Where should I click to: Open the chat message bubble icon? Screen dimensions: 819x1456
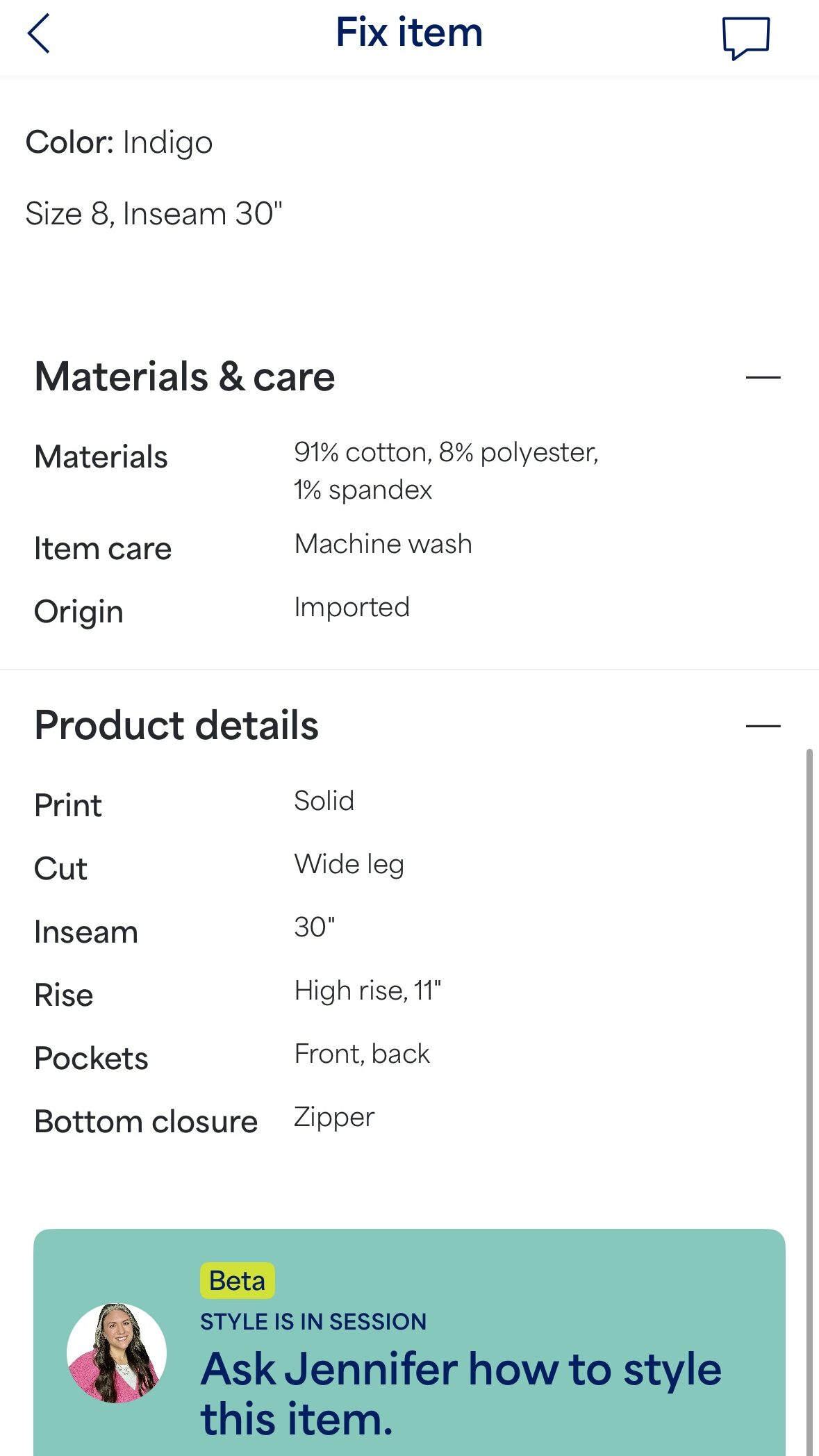(745, 38)
